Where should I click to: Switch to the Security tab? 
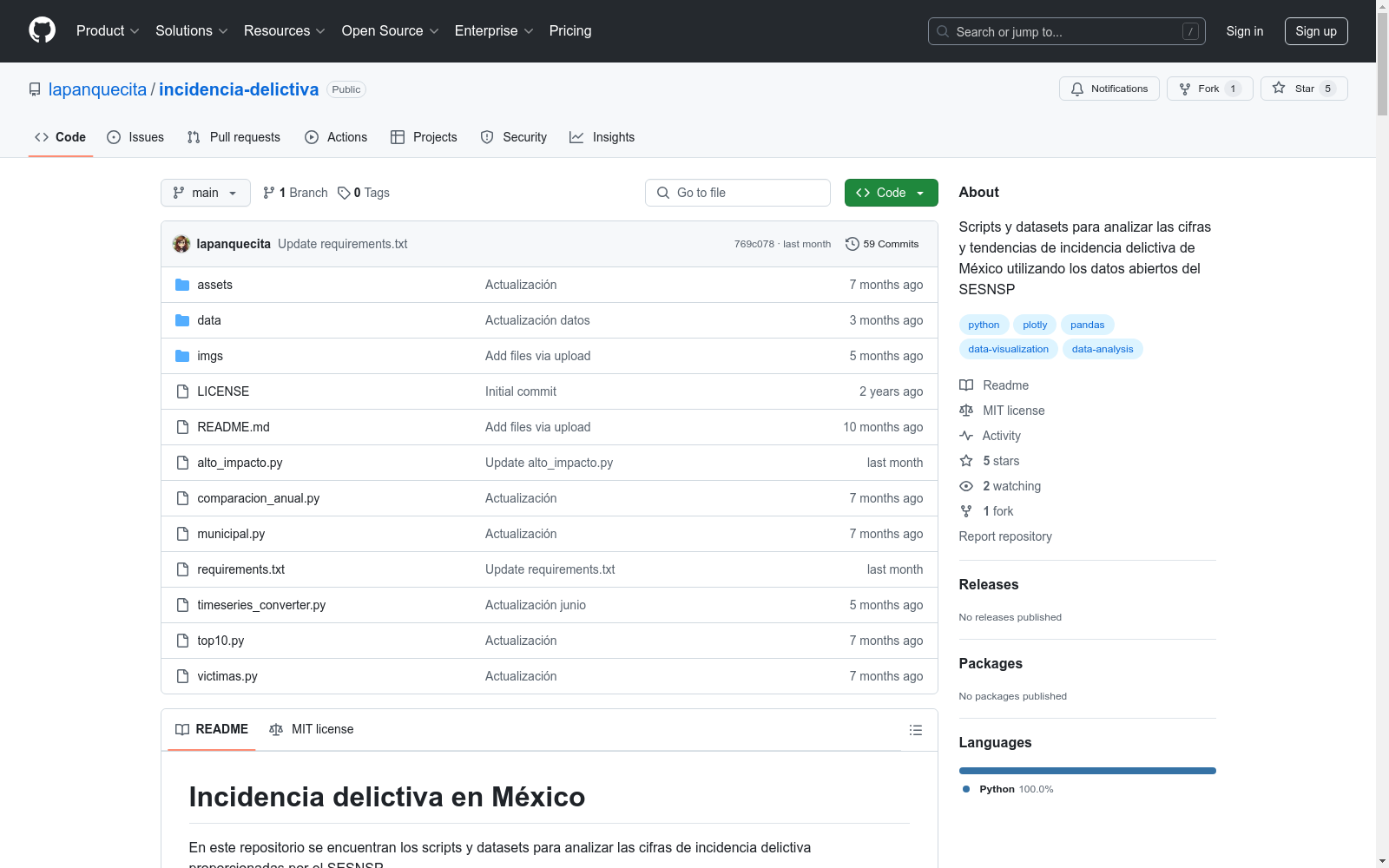(x=514, y=137)
